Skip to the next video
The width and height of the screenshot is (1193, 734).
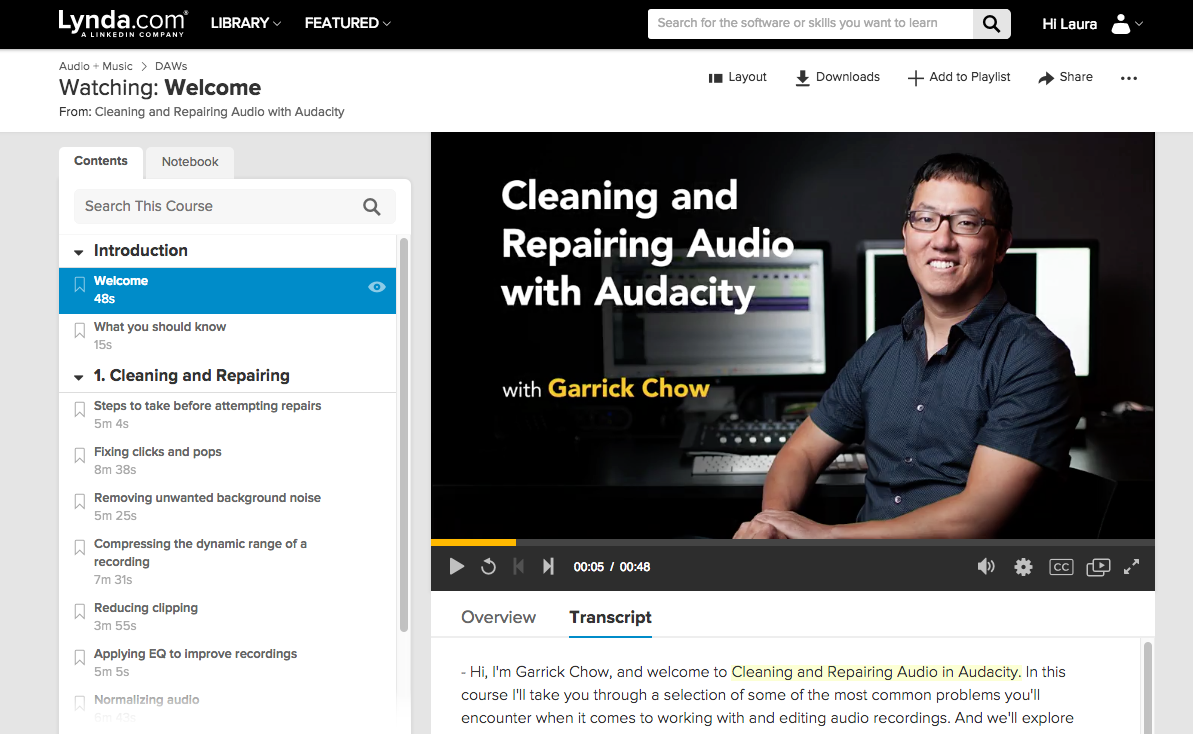(548, 567)
